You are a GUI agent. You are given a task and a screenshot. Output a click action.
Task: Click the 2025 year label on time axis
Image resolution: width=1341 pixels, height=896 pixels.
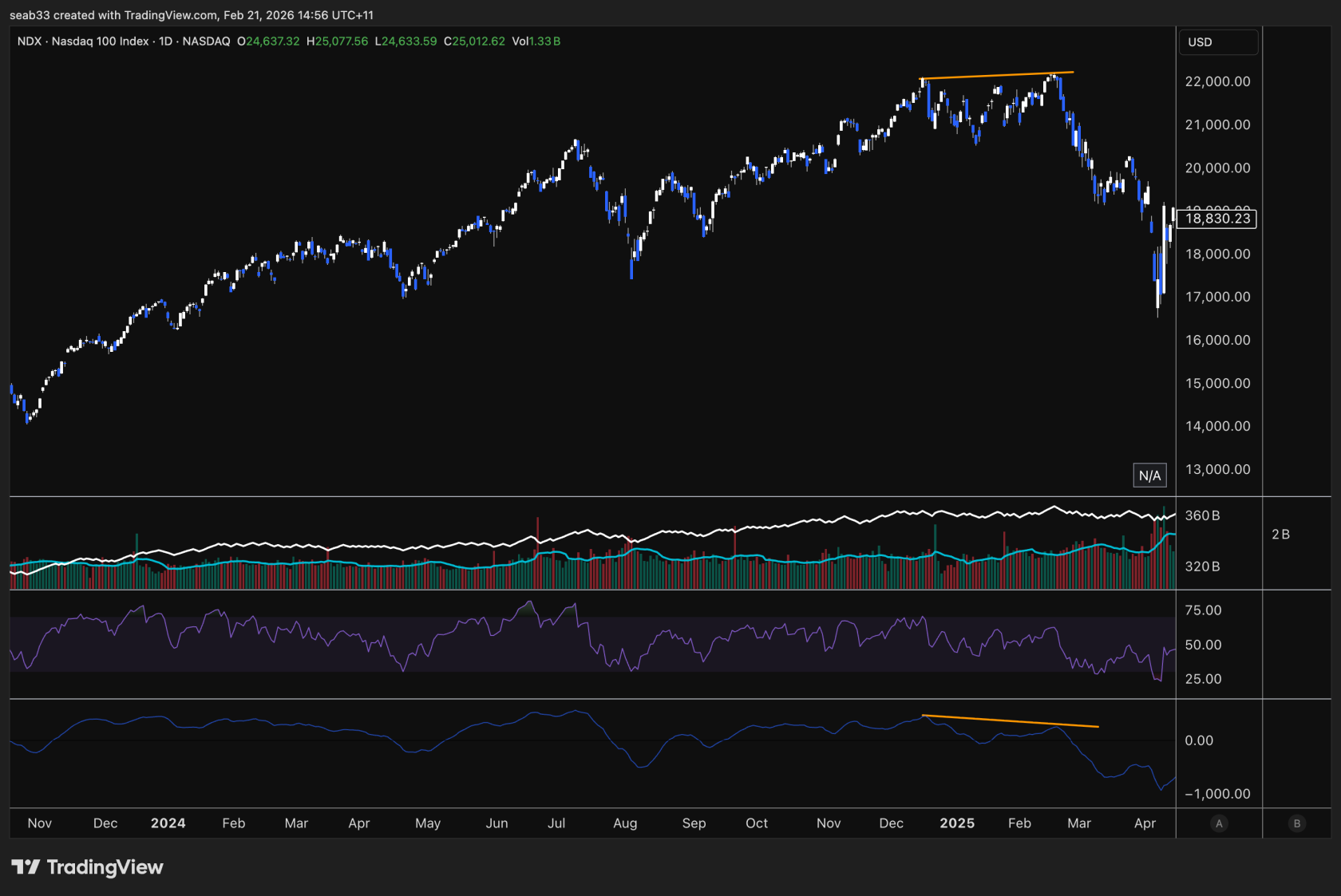point(957,823)
